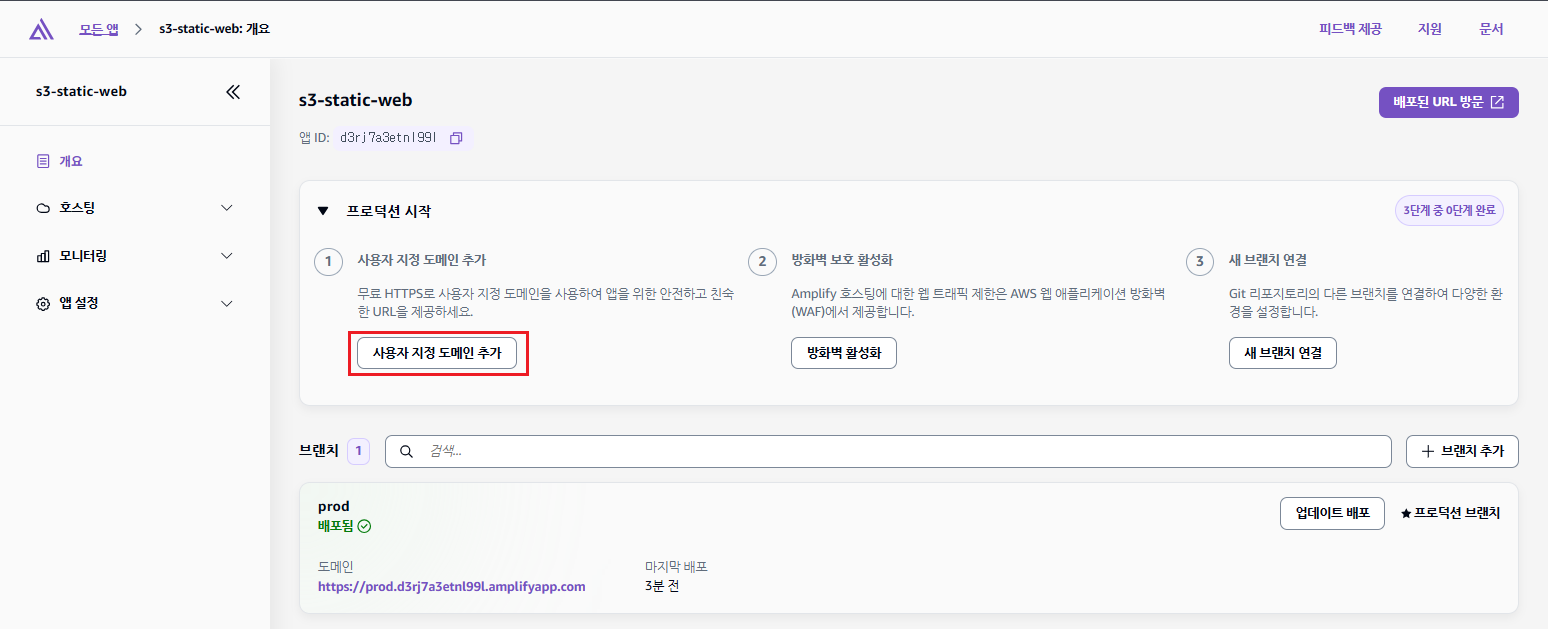The height and width of the screenshot is (629, 1548).
Task: Open 피드백 제공 in top bar
Action: pyautogui.click(x=1349, y=29)
